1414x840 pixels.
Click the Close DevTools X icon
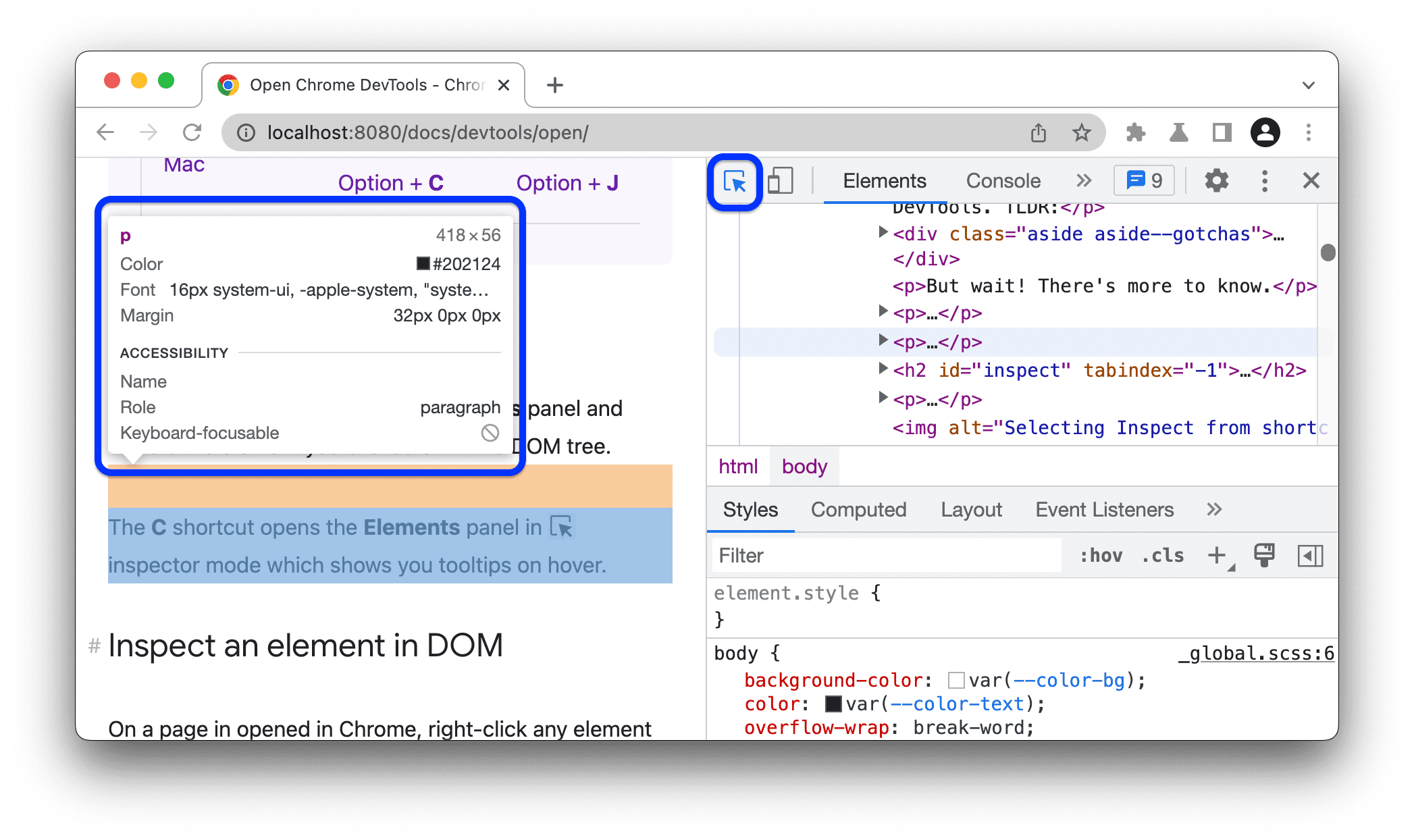point(1309,180)
